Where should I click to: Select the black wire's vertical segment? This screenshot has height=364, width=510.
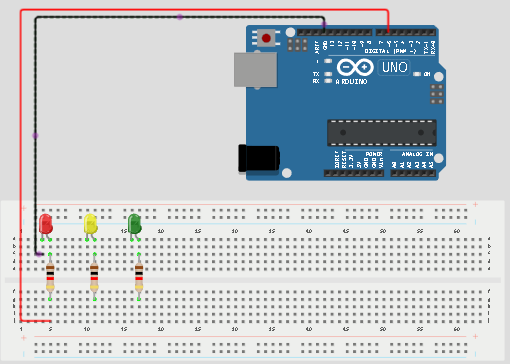pyautogui.click(x=35, y=136)
